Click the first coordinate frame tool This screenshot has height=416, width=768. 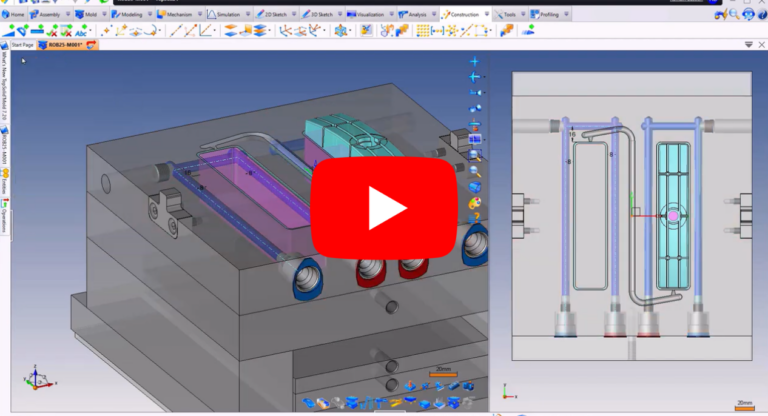pos(285,31)
